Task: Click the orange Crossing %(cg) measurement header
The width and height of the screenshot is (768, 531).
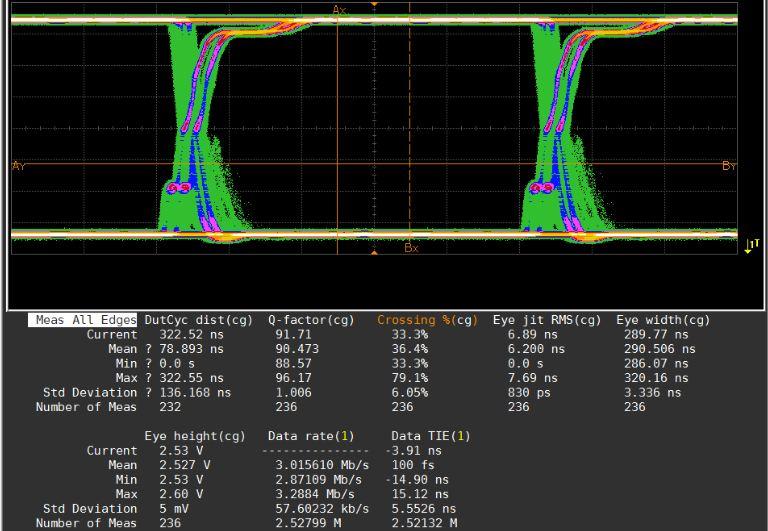Action: tap(427, 320)
